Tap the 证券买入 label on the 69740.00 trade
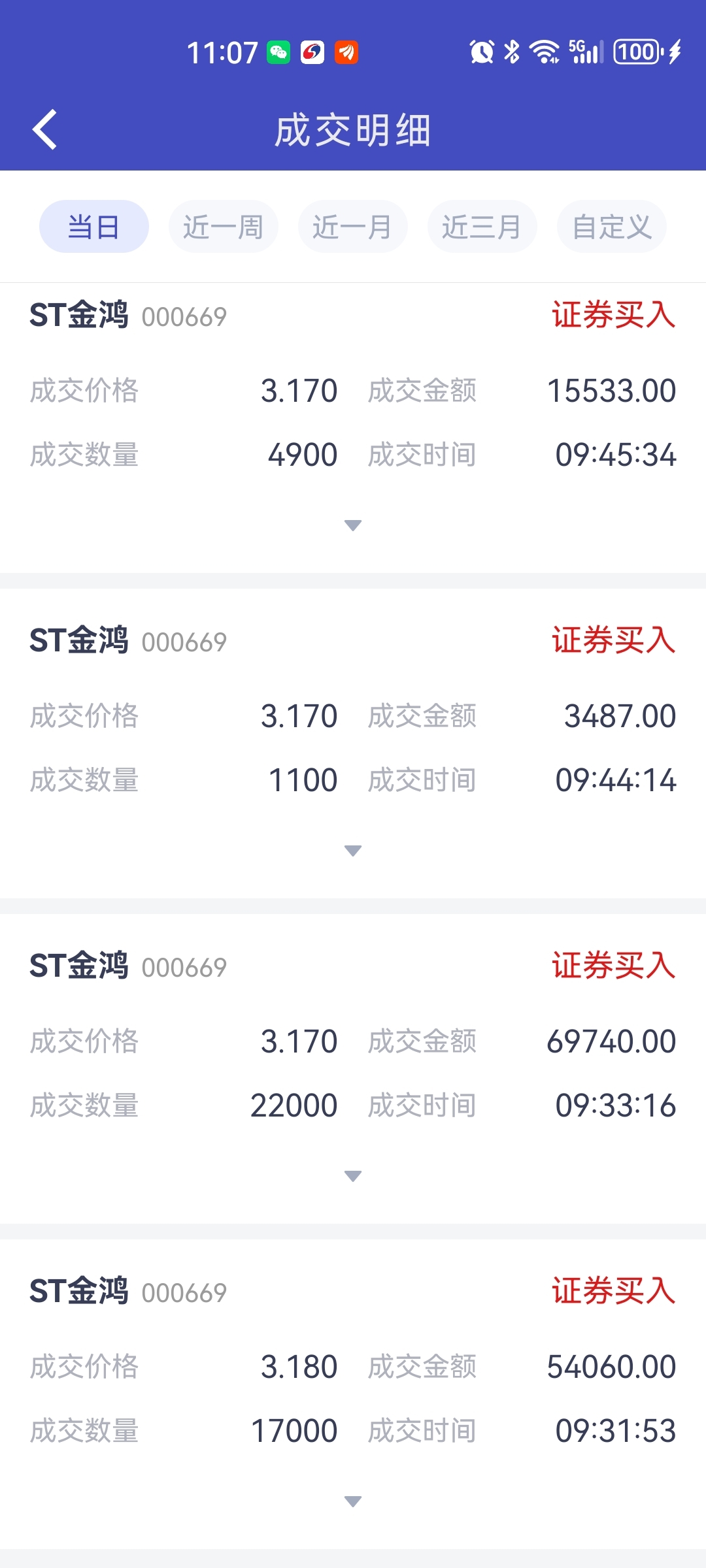Screen dimensions: 706x1568 pos(614,966)
